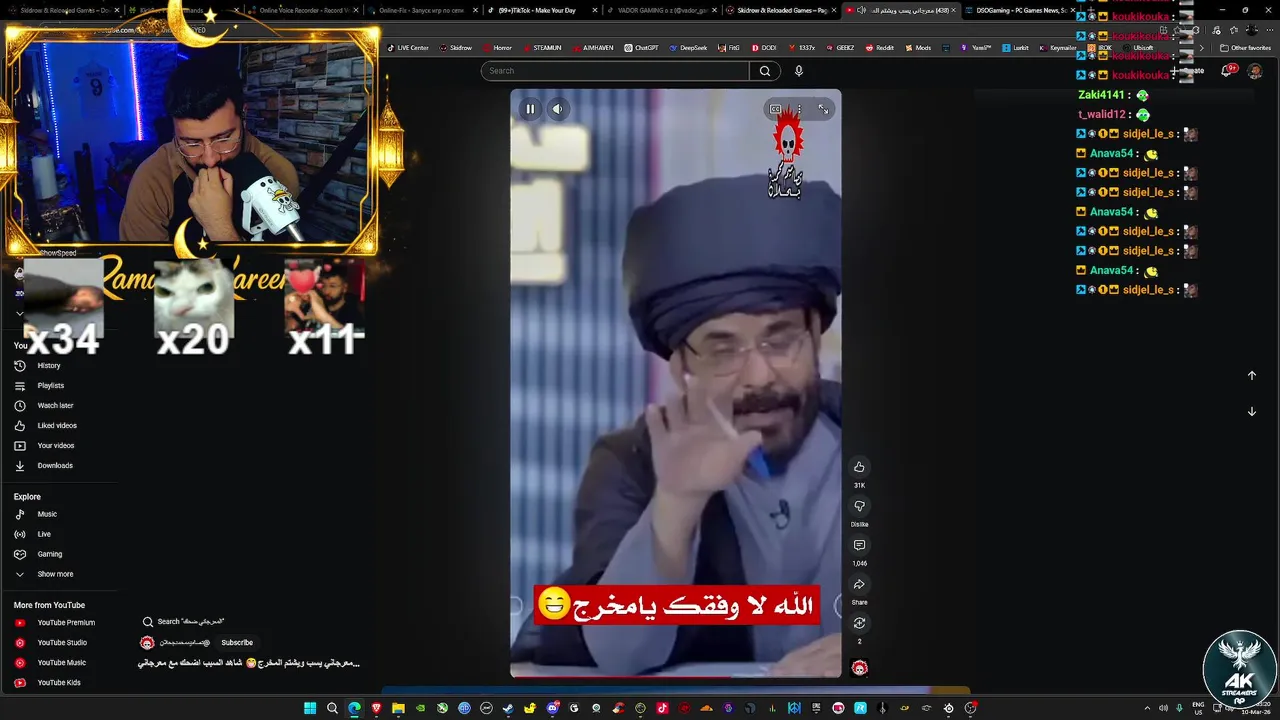This screenshot has height=720, width=1280.
Task: Open Brave browser from the taskbar
Action: pyautogui.click(x=376, y=708)
